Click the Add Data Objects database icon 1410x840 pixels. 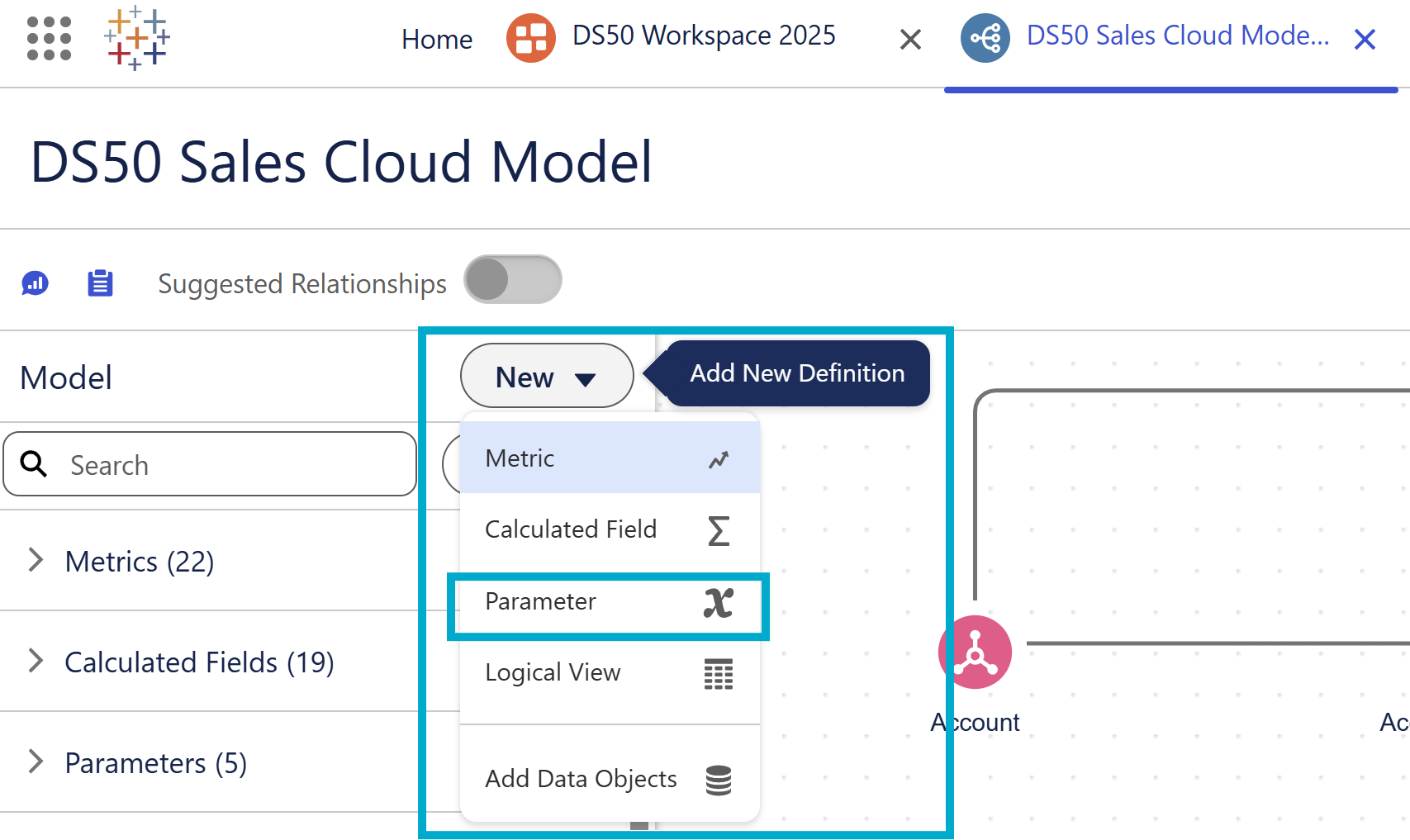pyautogui.click(x=719, y=780)
